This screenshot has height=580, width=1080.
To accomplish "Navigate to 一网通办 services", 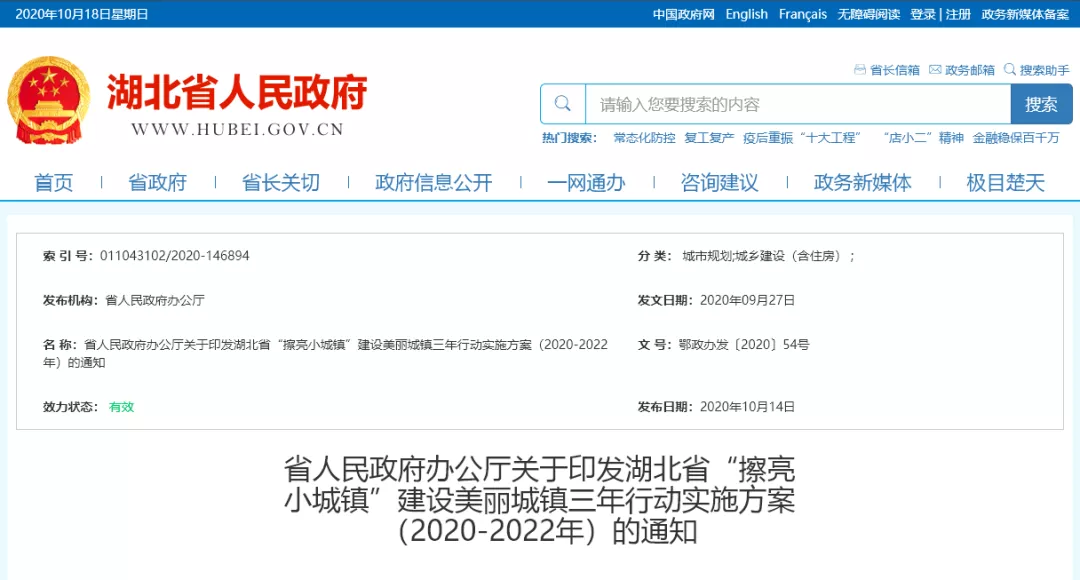I will pos(586,182).
